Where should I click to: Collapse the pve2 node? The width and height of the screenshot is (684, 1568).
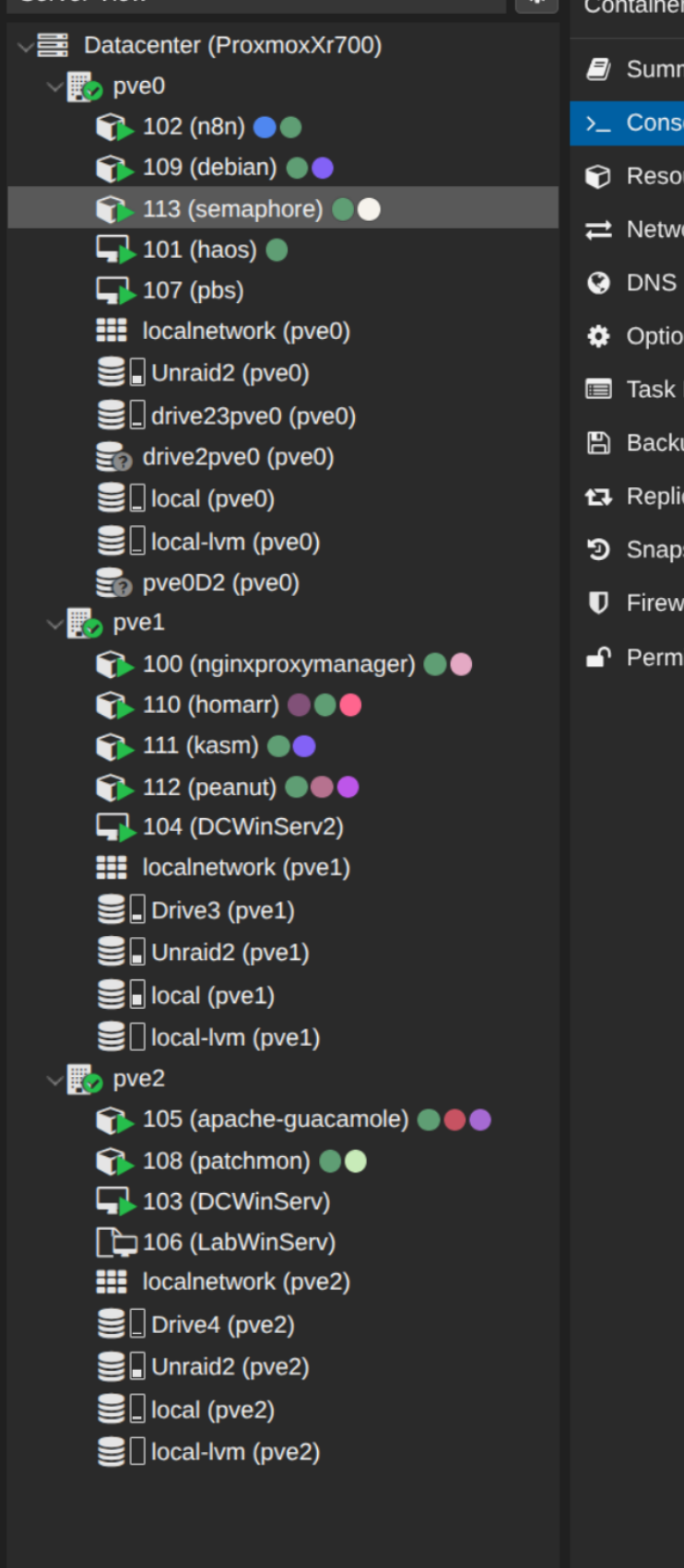click(54, 1079)
